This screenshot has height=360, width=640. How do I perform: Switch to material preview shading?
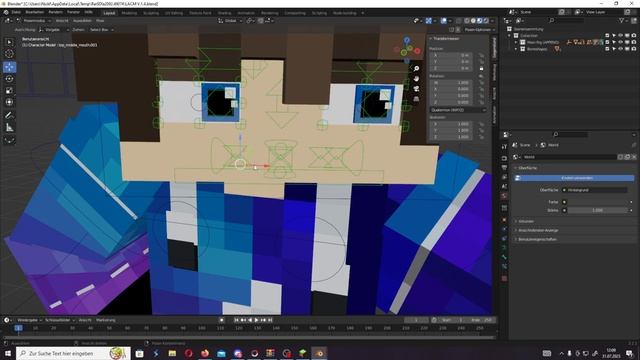pos(480,20)
